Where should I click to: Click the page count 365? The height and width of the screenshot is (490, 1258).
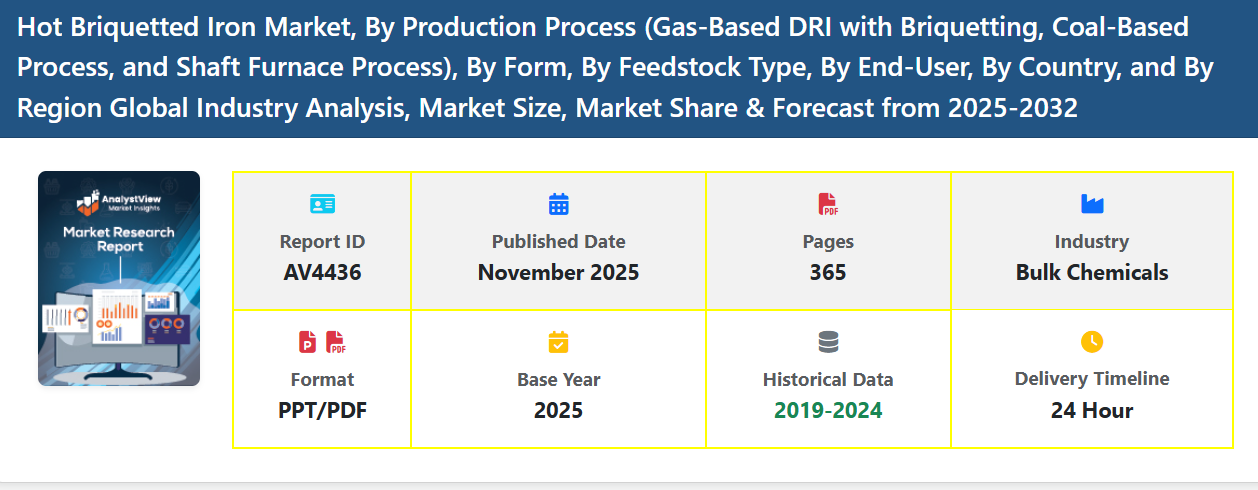coord(828,272)
